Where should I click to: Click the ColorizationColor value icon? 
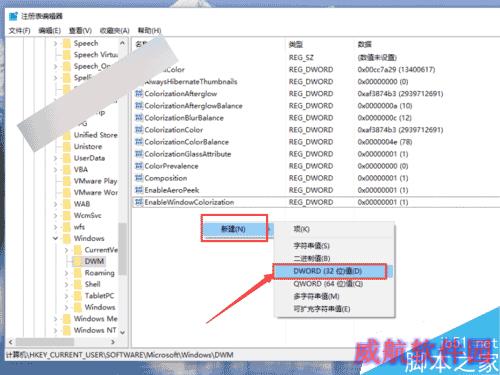point(139,130)
